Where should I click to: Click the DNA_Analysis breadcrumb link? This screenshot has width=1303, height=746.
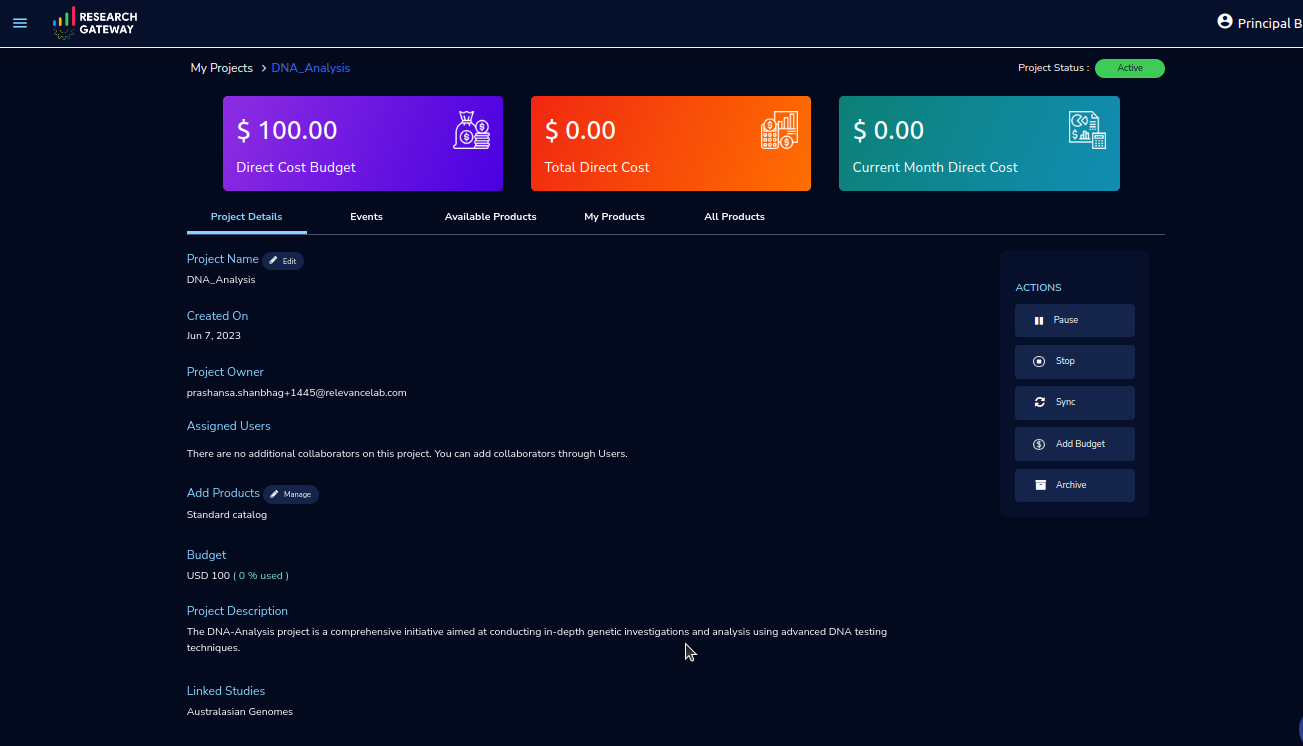pyautogui.click(x=311, y=68)
